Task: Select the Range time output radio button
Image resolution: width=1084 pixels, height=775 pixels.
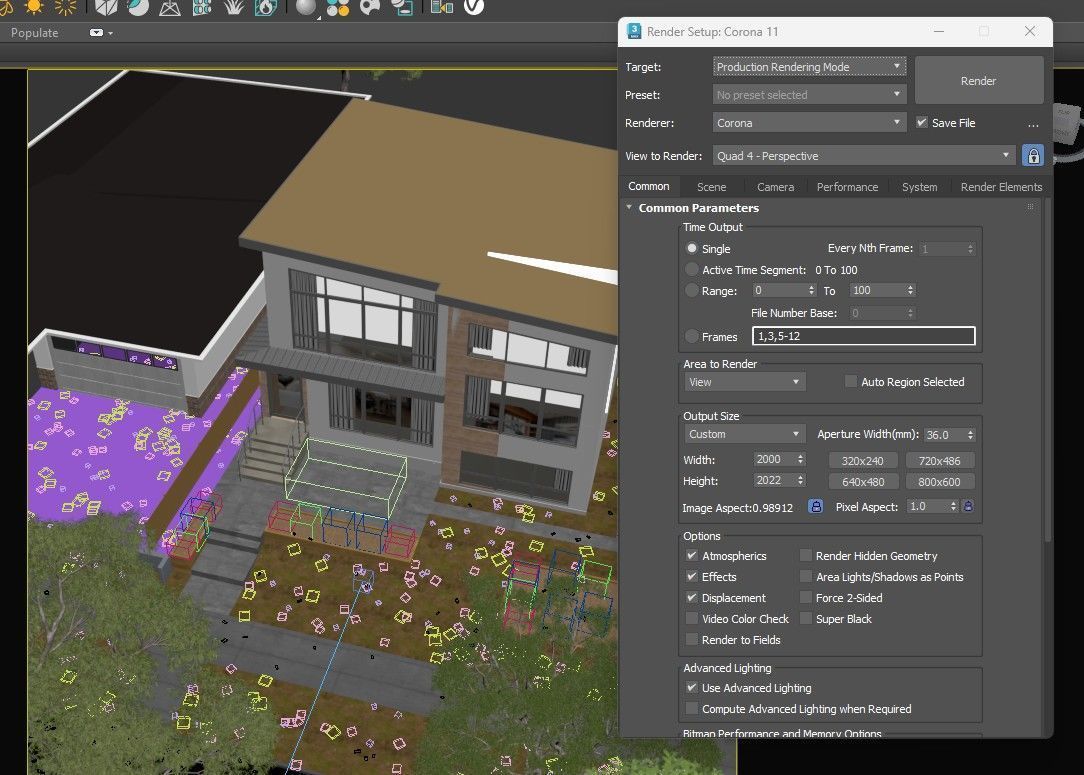Action: (691, 290)
